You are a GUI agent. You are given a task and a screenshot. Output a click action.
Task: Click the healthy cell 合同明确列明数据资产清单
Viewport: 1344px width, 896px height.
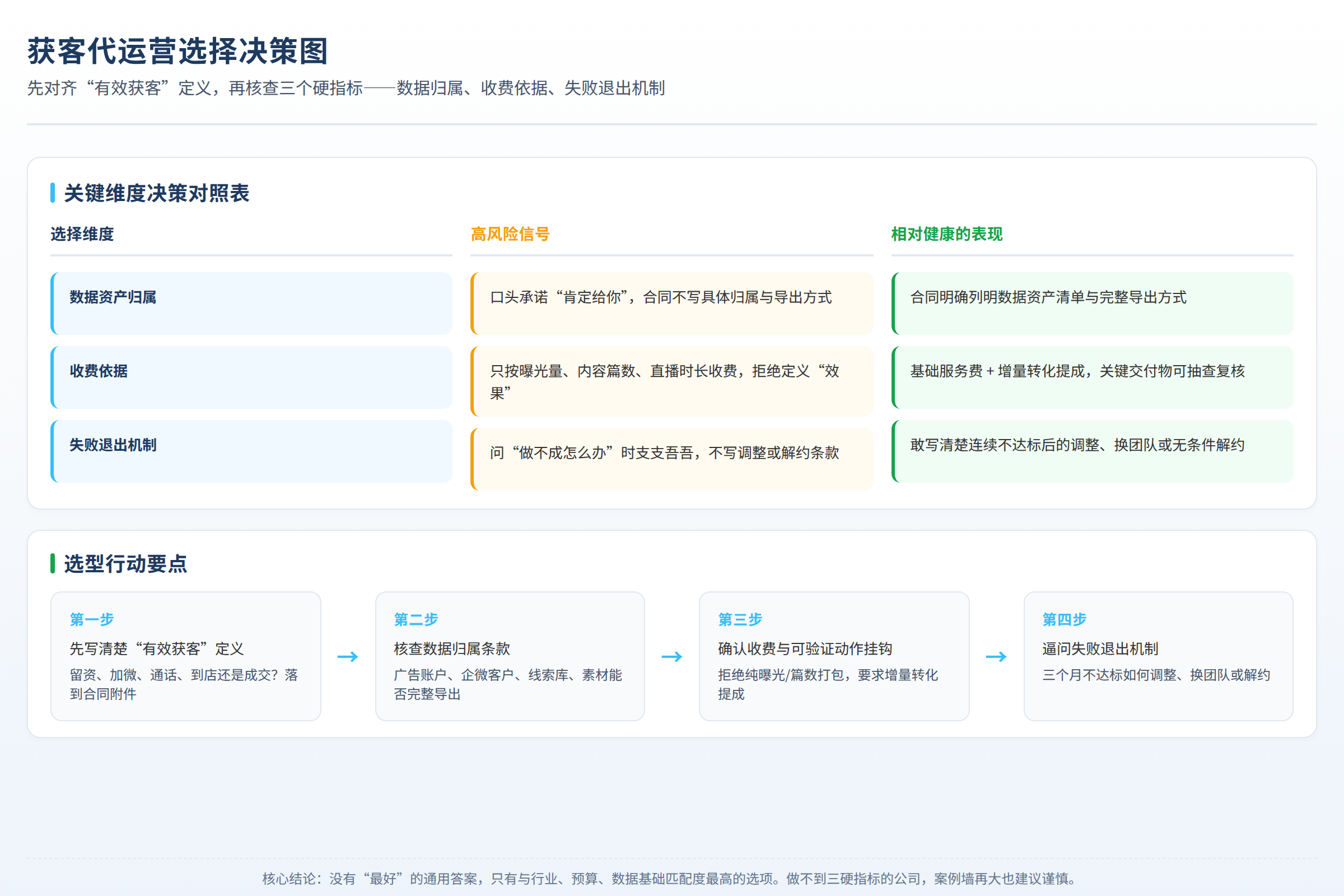[x=1093, y=304]
